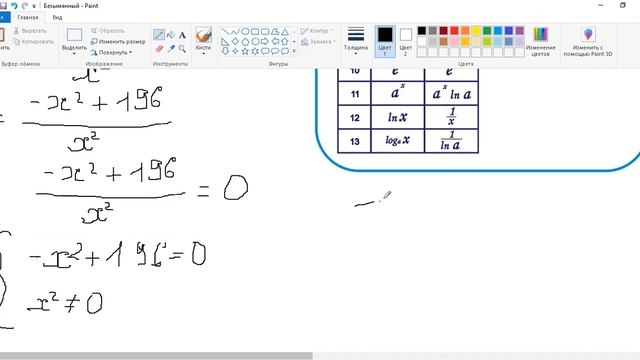Image resolution: width=640 pixels, height=360 pixels.
Task: Expand the shapes gallery More arrow
Action: [294, 51]
